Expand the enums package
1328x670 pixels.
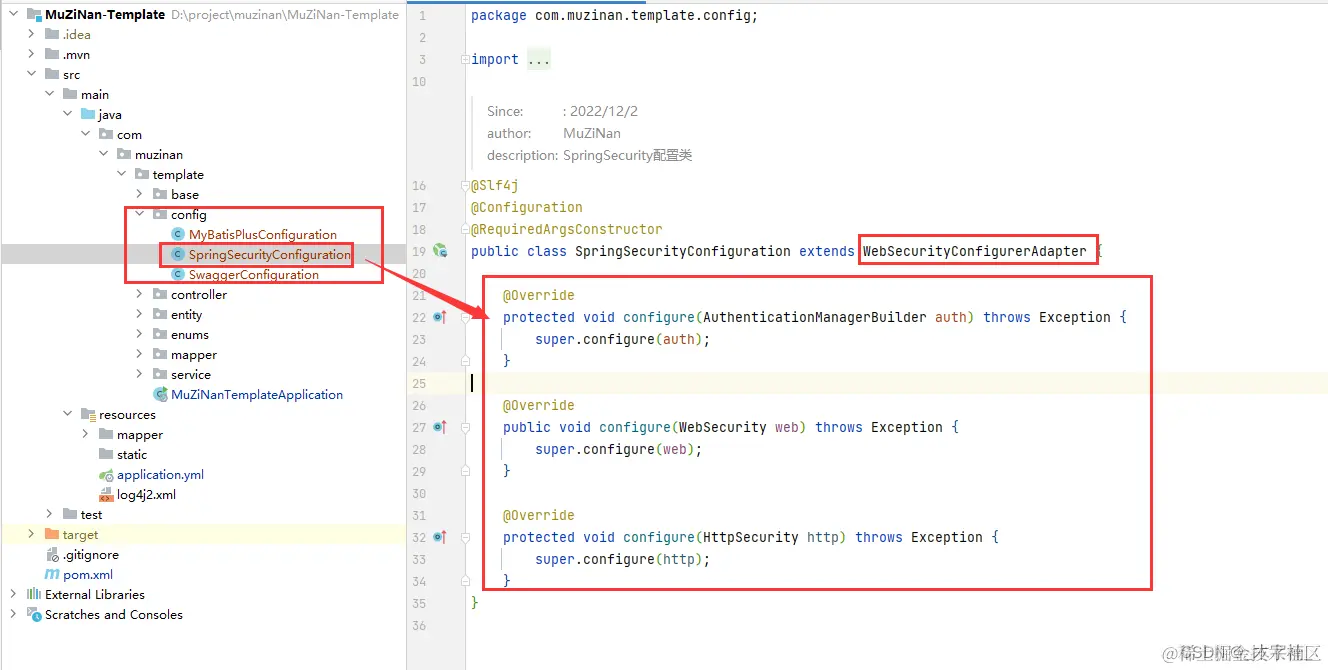140,335
